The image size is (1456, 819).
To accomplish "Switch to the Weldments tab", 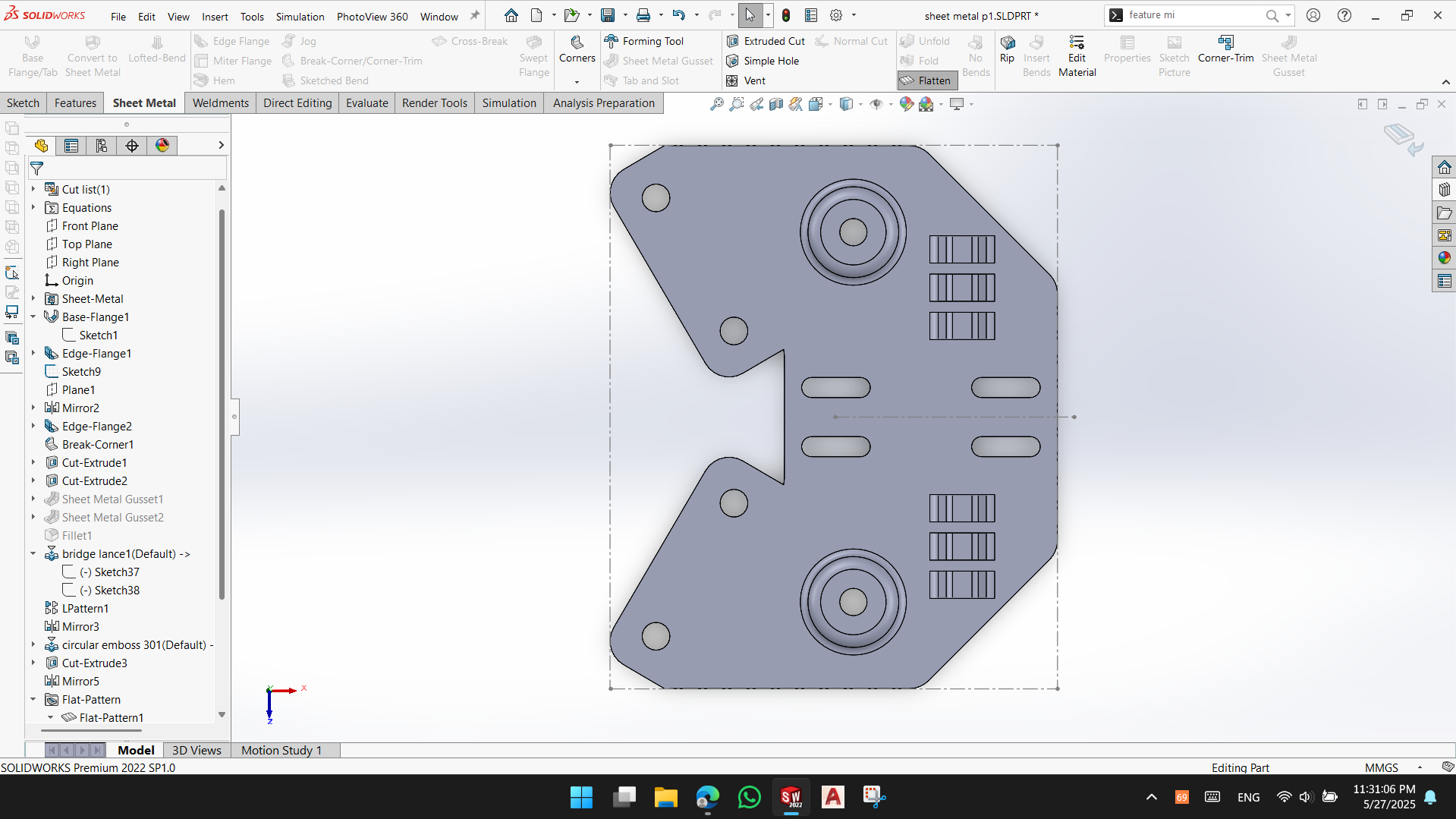I will tap(221, 103).
